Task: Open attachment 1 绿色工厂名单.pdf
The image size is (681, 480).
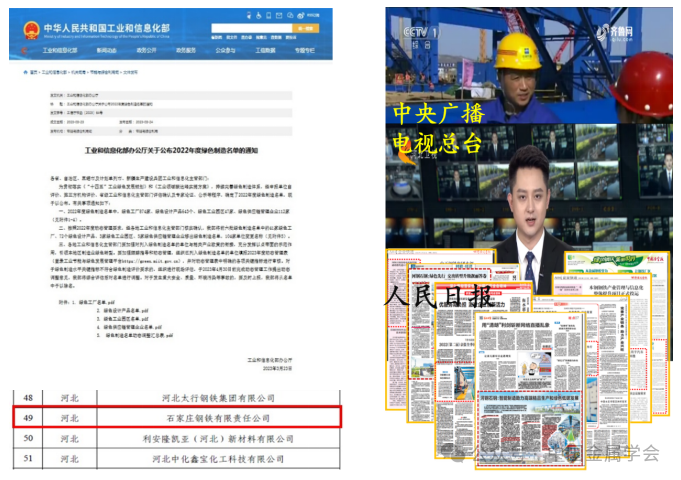Action: [x=97, y=302]
